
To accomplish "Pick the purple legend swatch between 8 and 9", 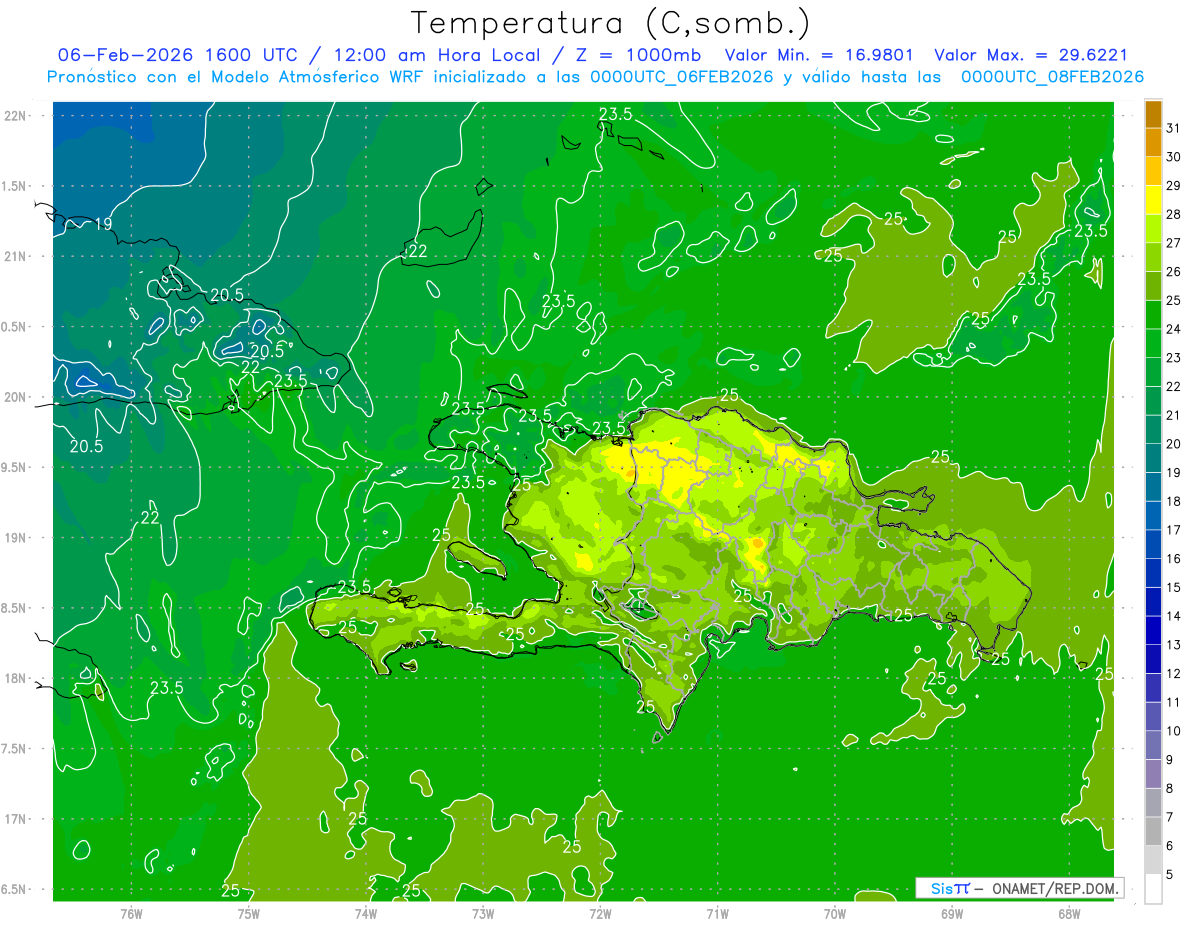I will 1153,774.
